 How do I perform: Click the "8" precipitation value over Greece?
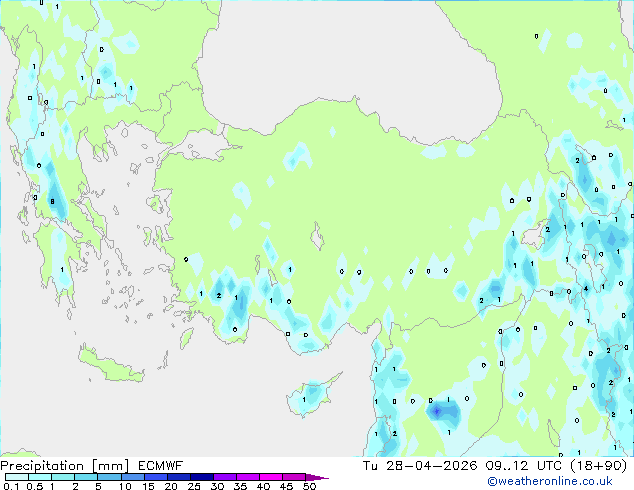tap(52, 201)
